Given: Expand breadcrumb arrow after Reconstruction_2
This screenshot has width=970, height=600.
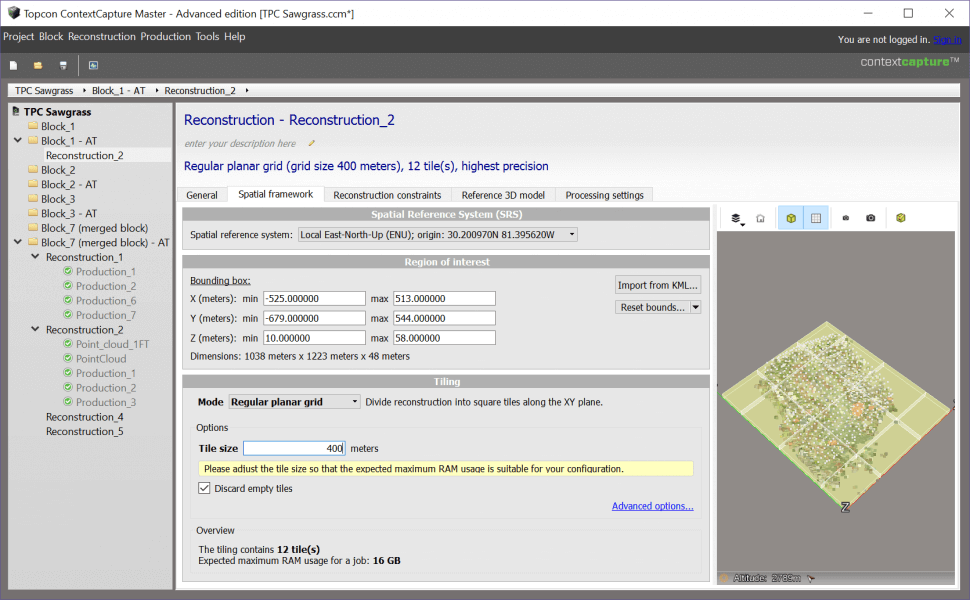Looking at the screenshot, I should [x=247, y=90].
